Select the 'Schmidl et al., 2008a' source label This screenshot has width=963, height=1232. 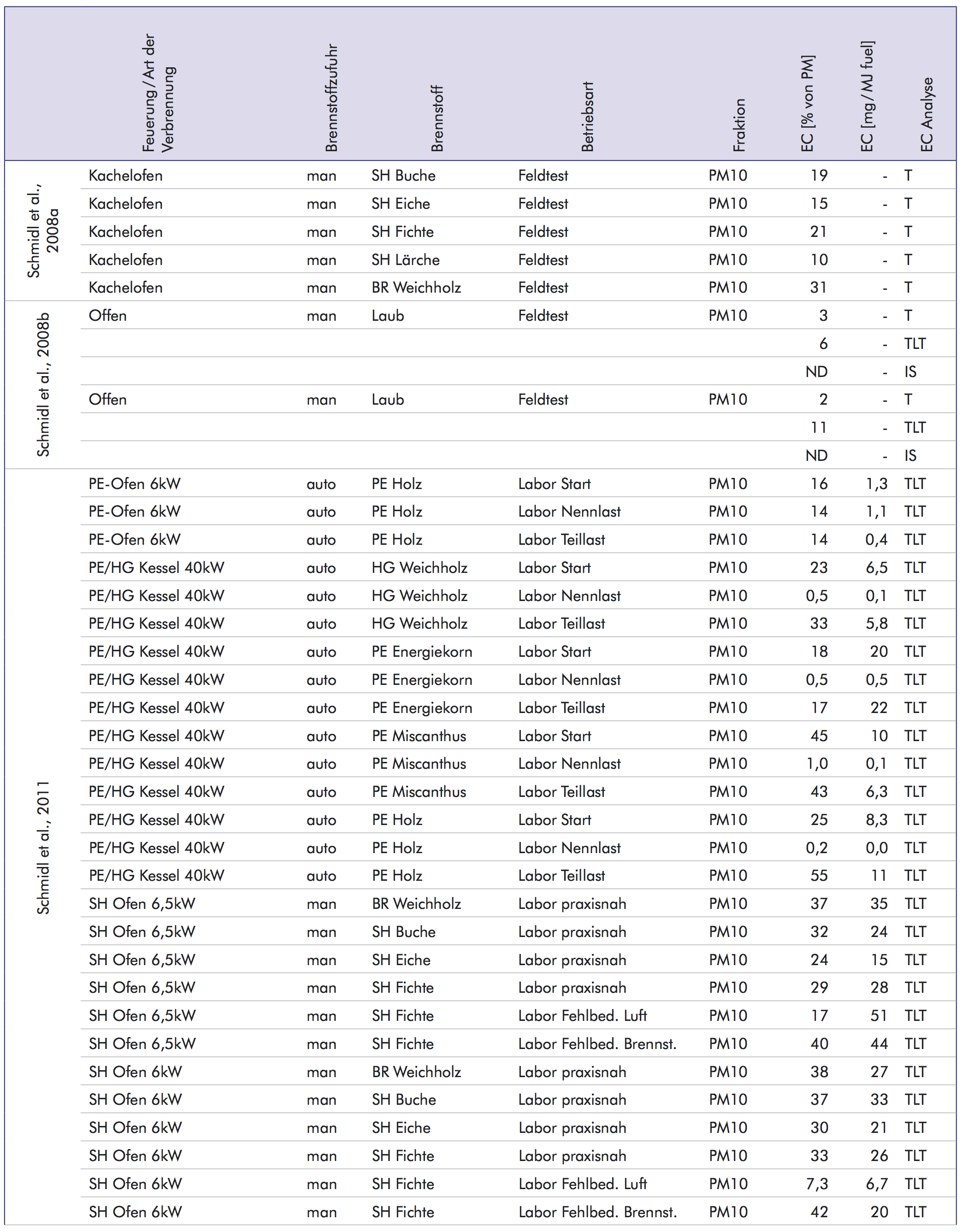pyautogui.click(x=43, y=231)
